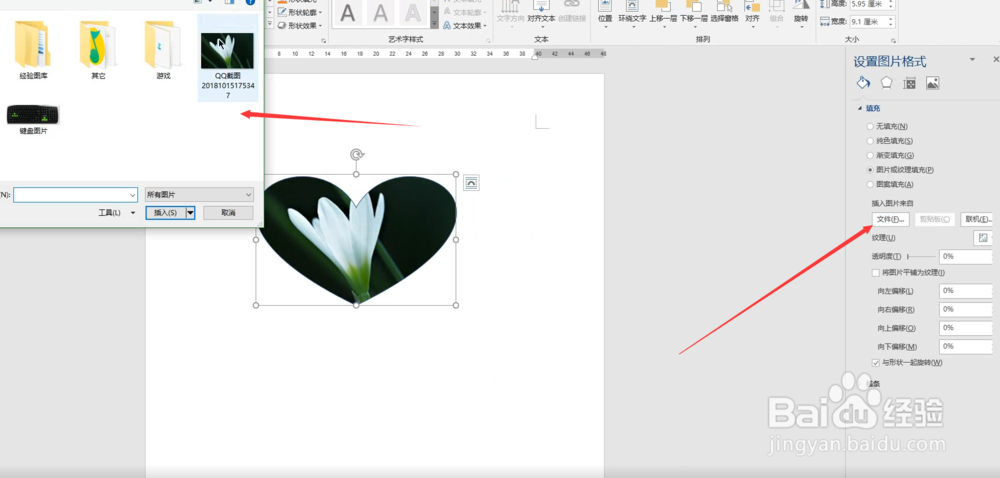Collapse the 填充 fill section
The height and width of the screenshot is (478, 1000).
(860, 109)
